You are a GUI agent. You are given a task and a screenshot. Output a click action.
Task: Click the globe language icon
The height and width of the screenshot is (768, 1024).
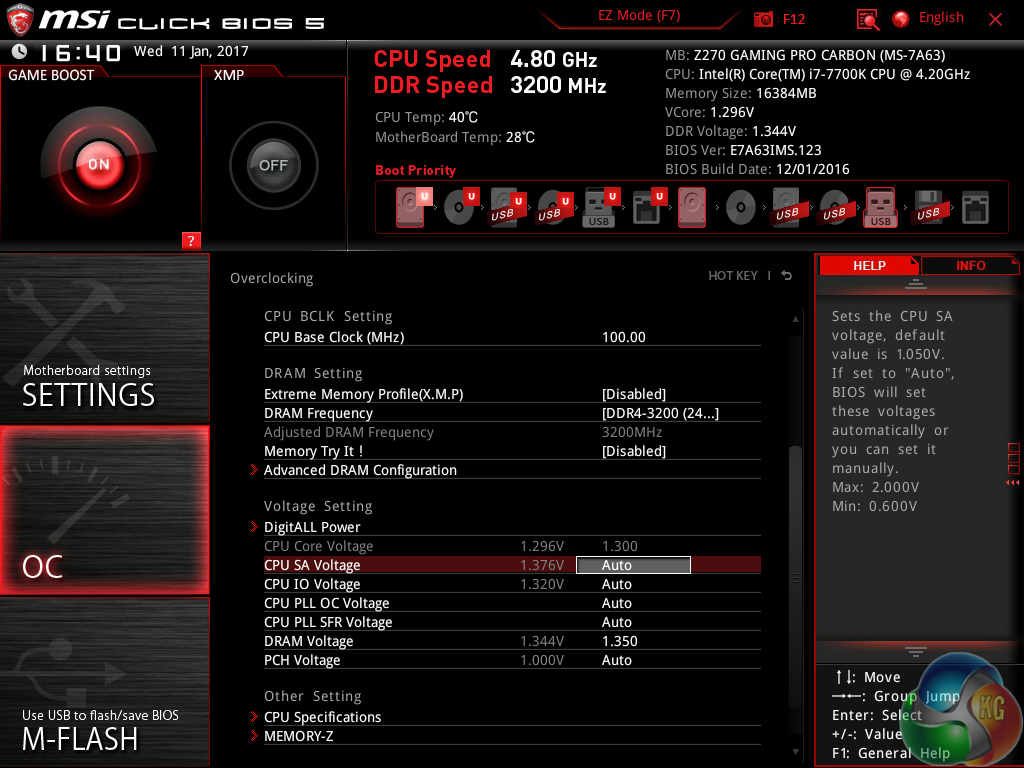(901, 19)
